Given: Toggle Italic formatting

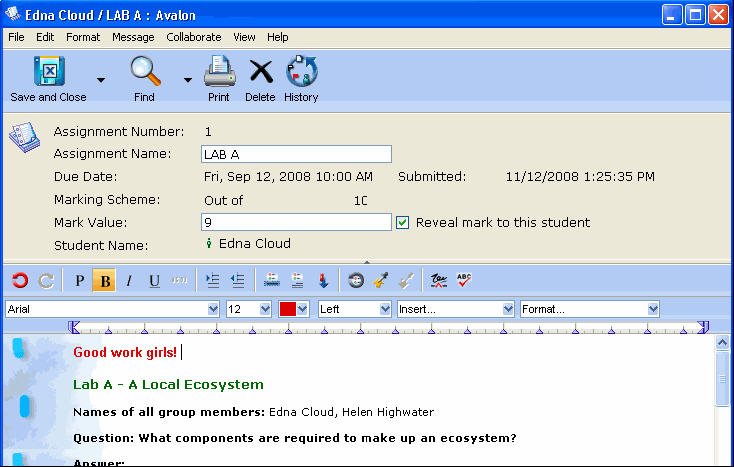Looking at the screenshot, I should click(x=129, y=281).
